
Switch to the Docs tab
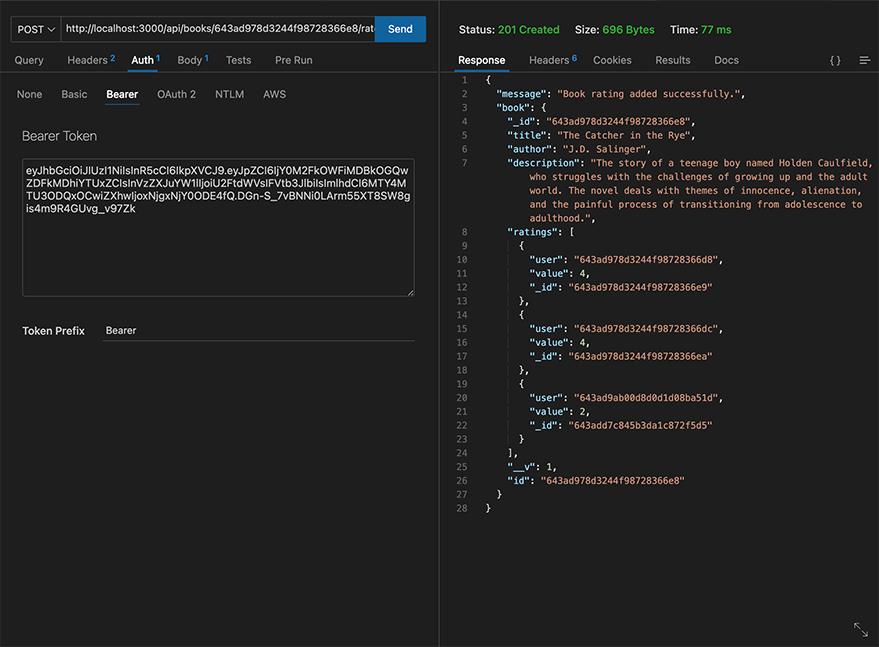726,60
